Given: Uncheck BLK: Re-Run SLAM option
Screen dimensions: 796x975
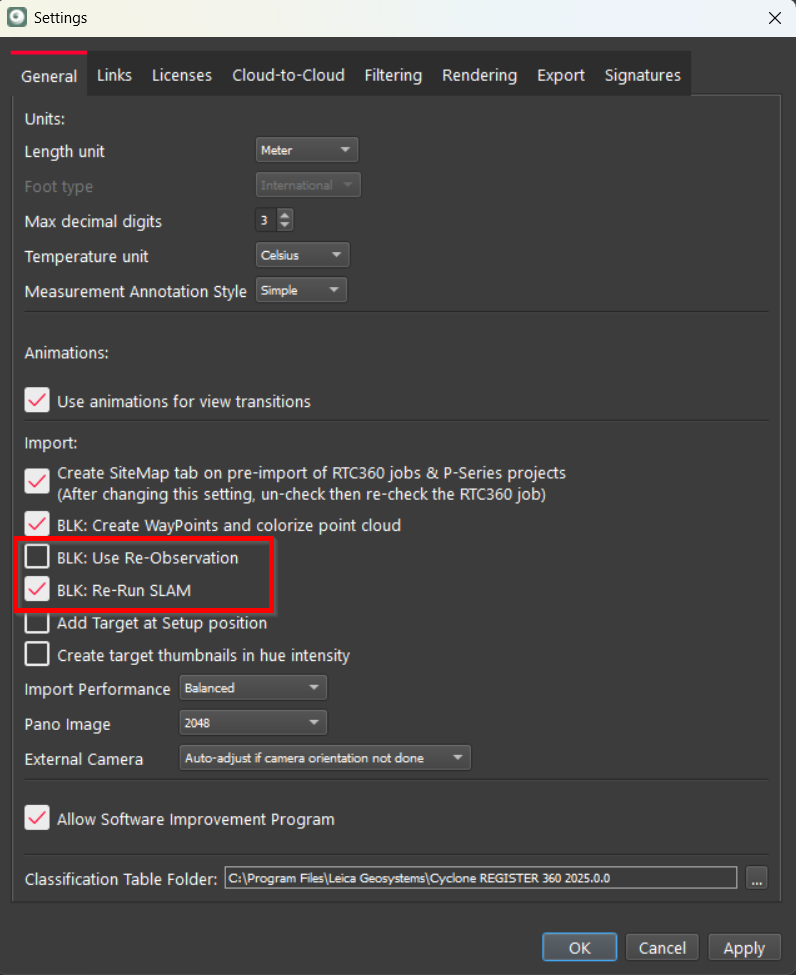Looking at the screenshot, I should pyautogui.click(x=38, y=590).
